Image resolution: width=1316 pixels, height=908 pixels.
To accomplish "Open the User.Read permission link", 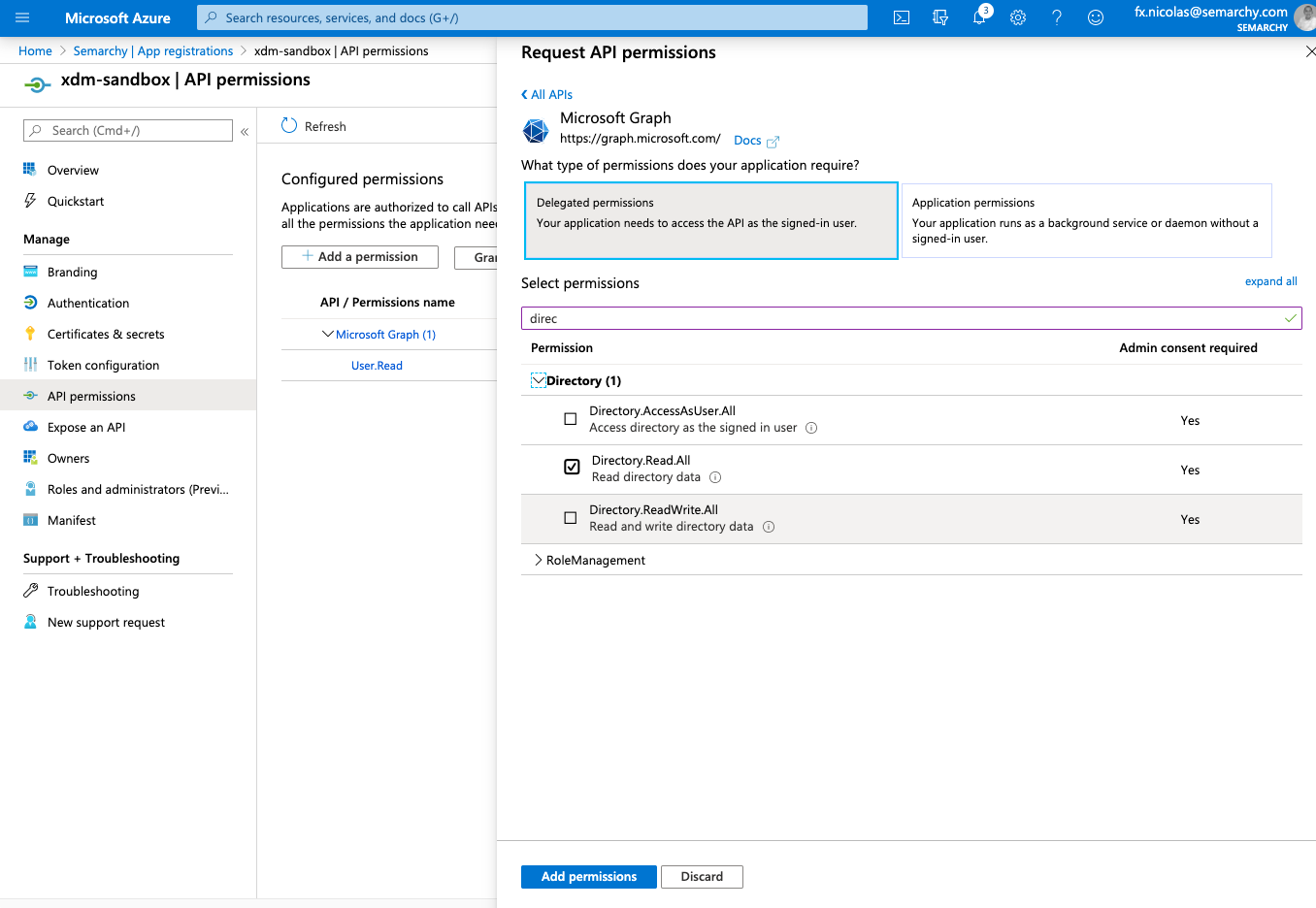I will (377, 366).
